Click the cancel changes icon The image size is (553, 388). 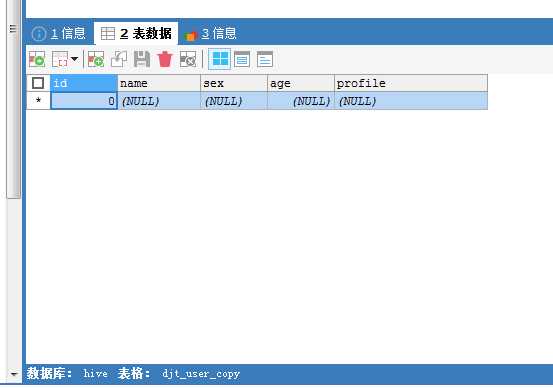click(x=188, y=59)
